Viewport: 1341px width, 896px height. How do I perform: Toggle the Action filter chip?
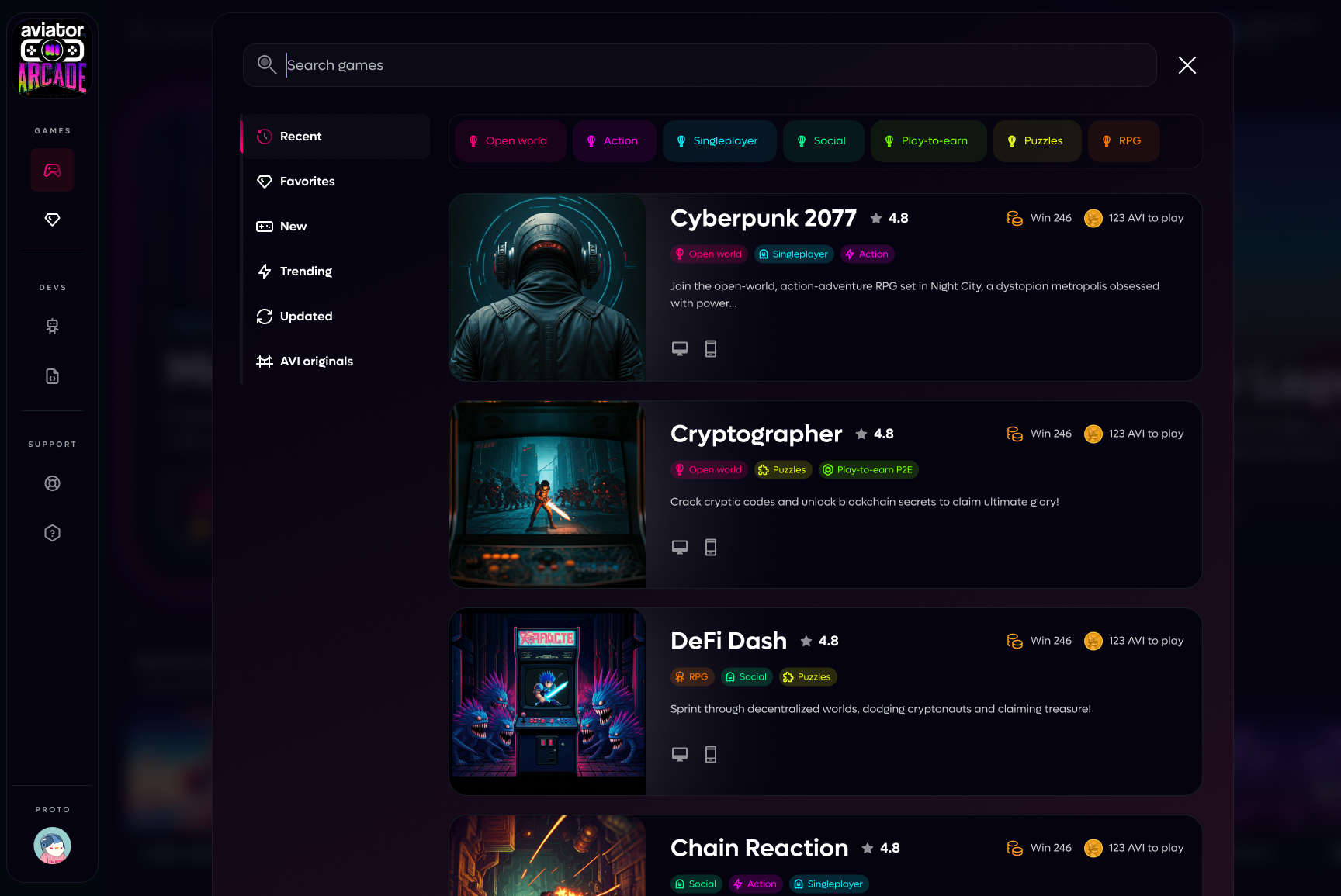[615, 141]
